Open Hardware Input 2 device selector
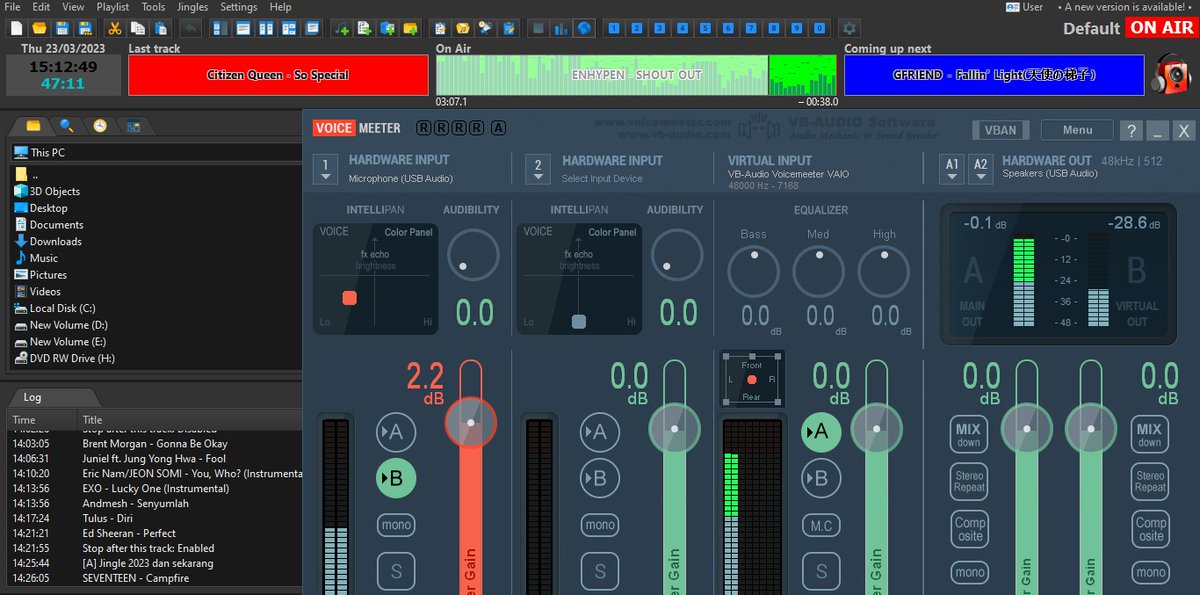This screenshot has height=595, width=1200. click(x=538, y=169)
